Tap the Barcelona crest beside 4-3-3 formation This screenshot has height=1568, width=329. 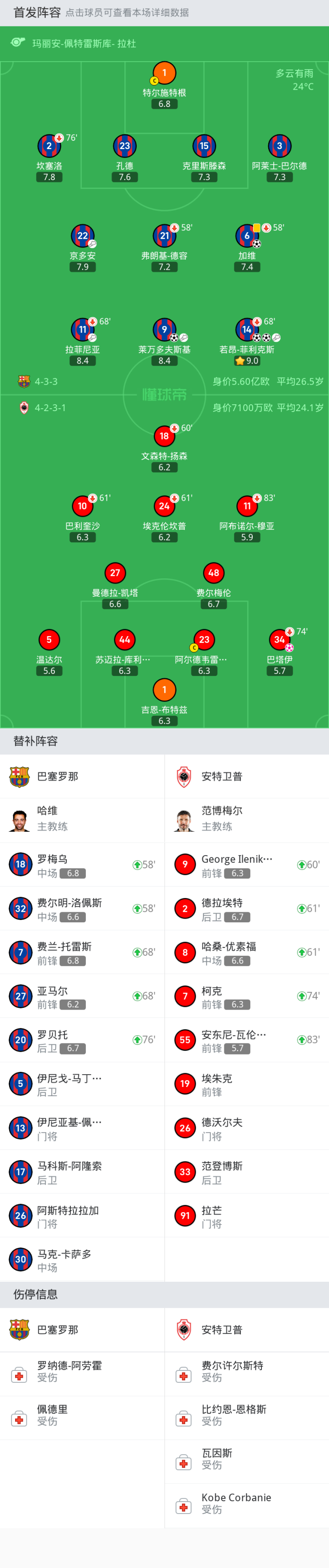(x=24, y=382)
